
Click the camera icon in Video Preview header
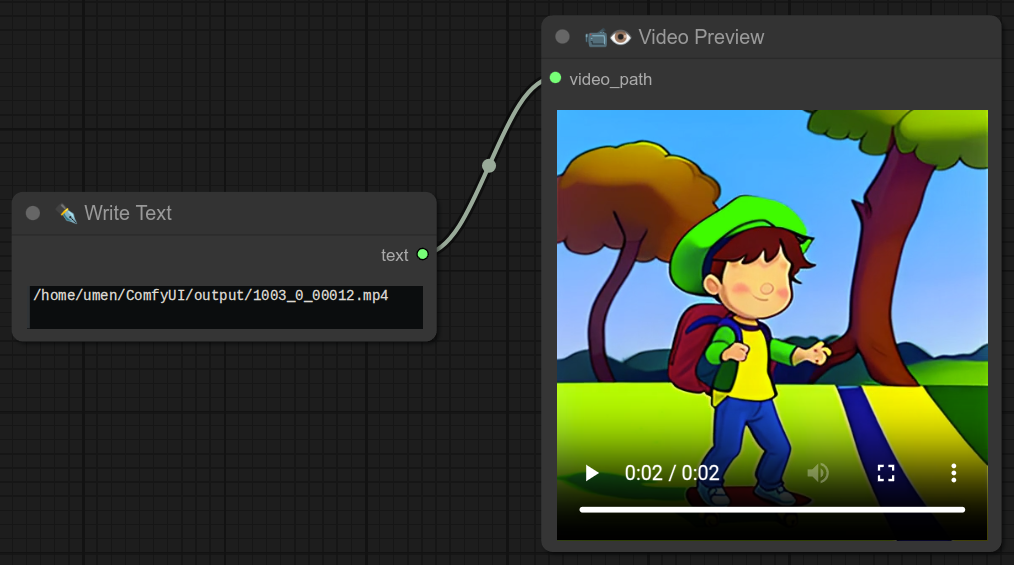596,37
